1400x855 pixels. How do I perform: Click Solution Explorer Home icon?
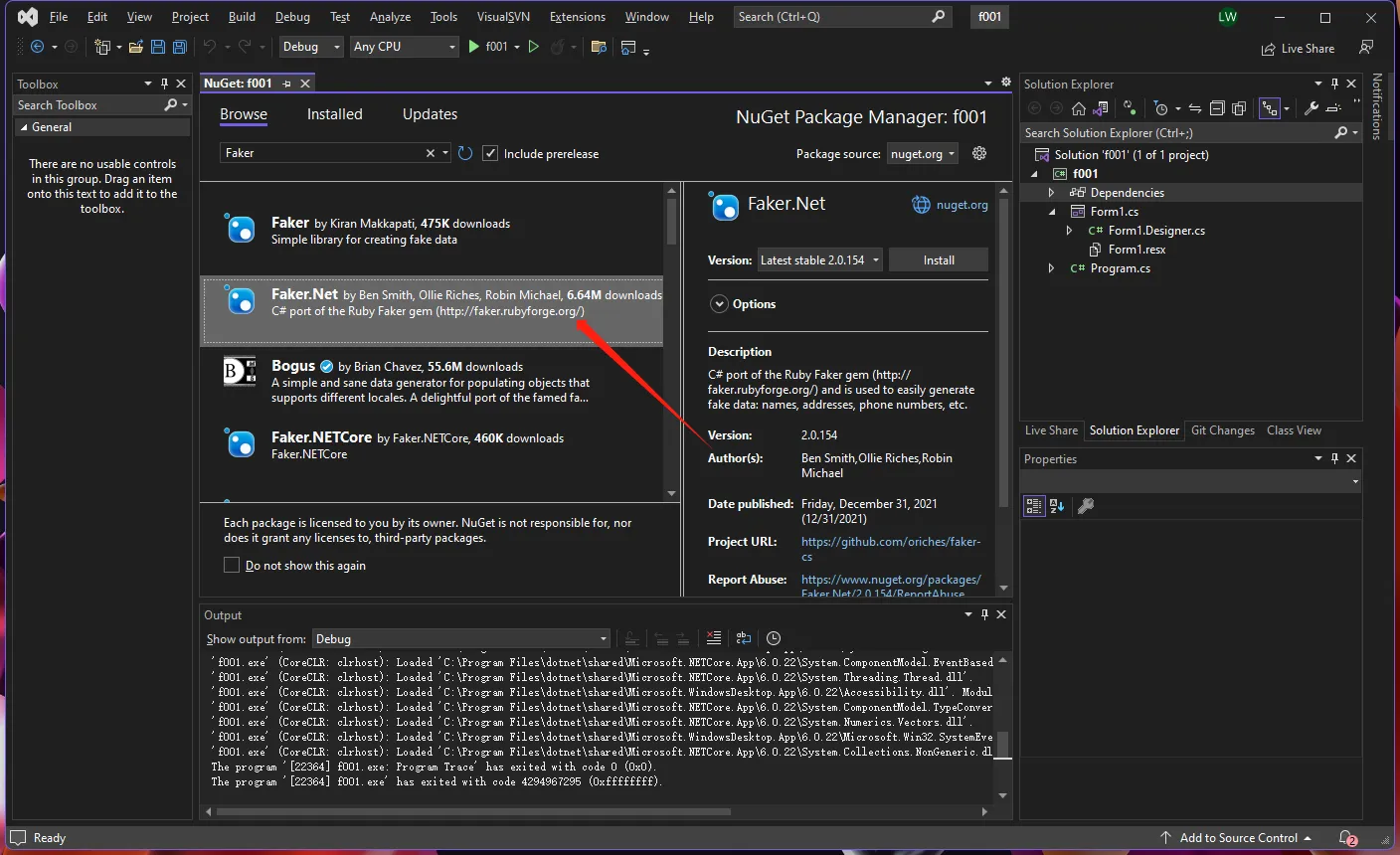tap(1079, 108)
